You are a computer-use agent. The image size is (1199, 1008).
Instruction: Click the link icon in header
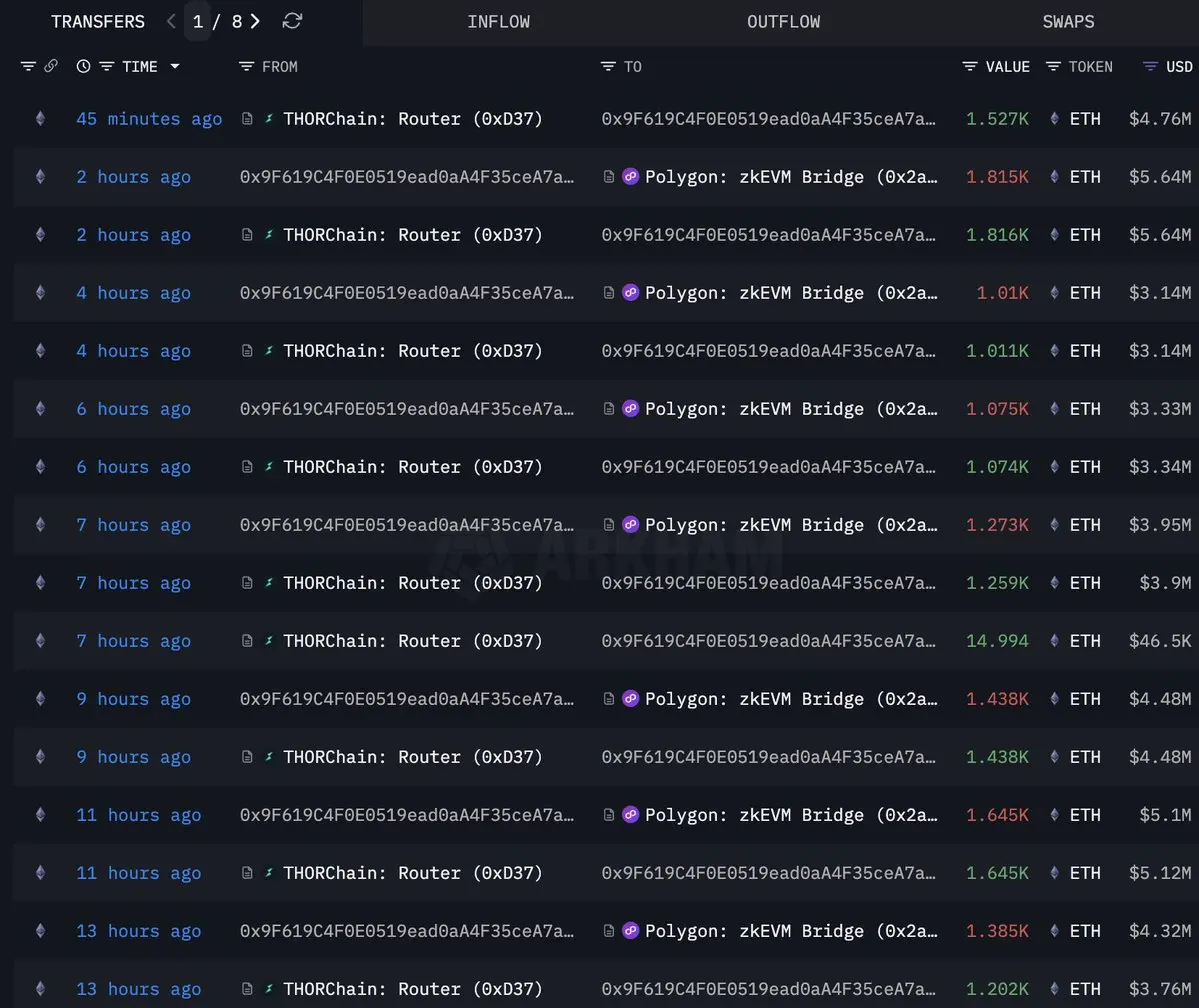(x=50, y=67)
